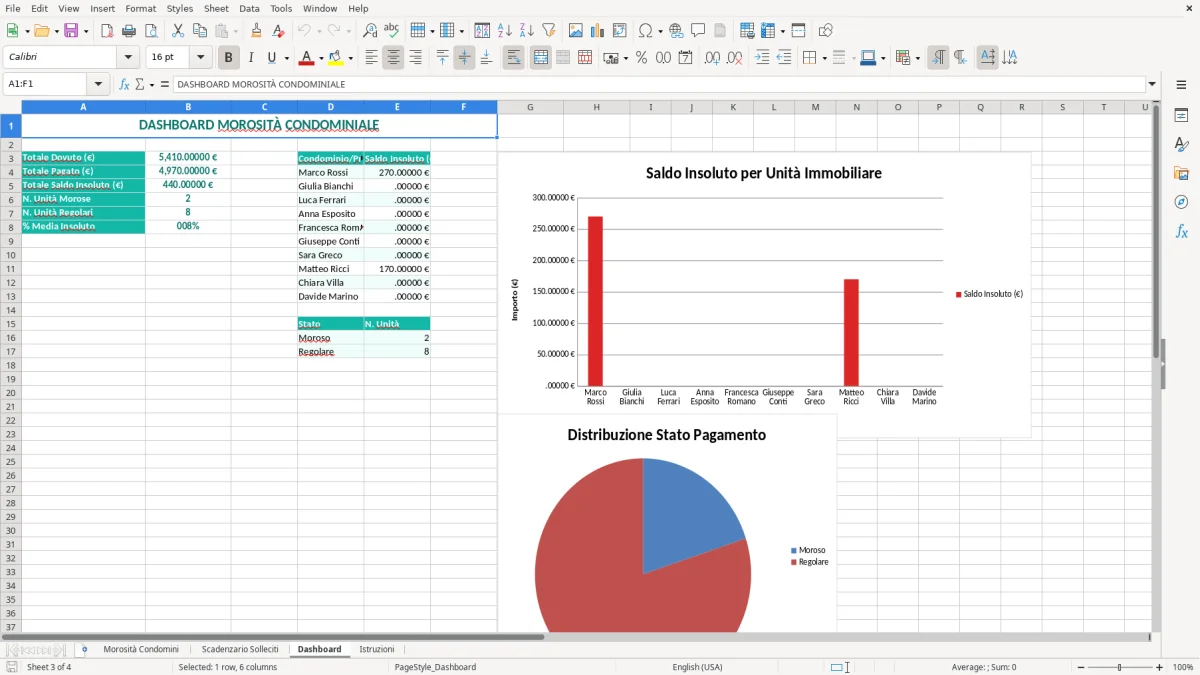The image size is (1200, 675).
Task: Expand the formula bar arrow
Action: 1152,84
